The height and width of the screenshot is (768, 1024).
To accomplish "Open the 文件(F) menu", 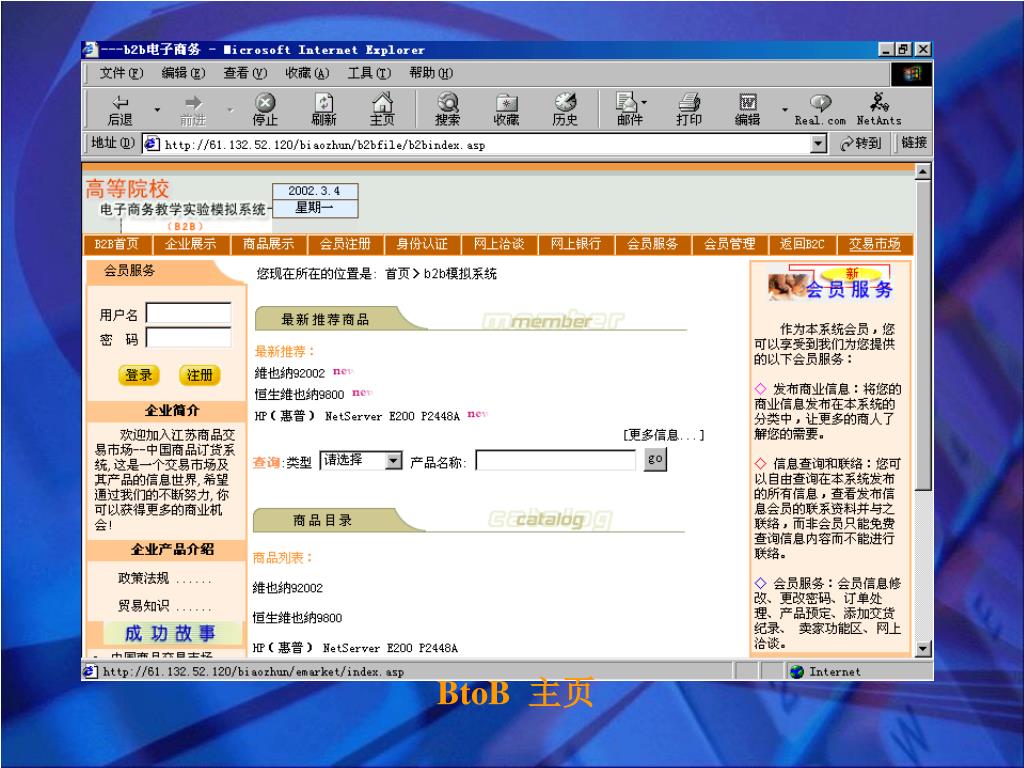I will [121, 73].
